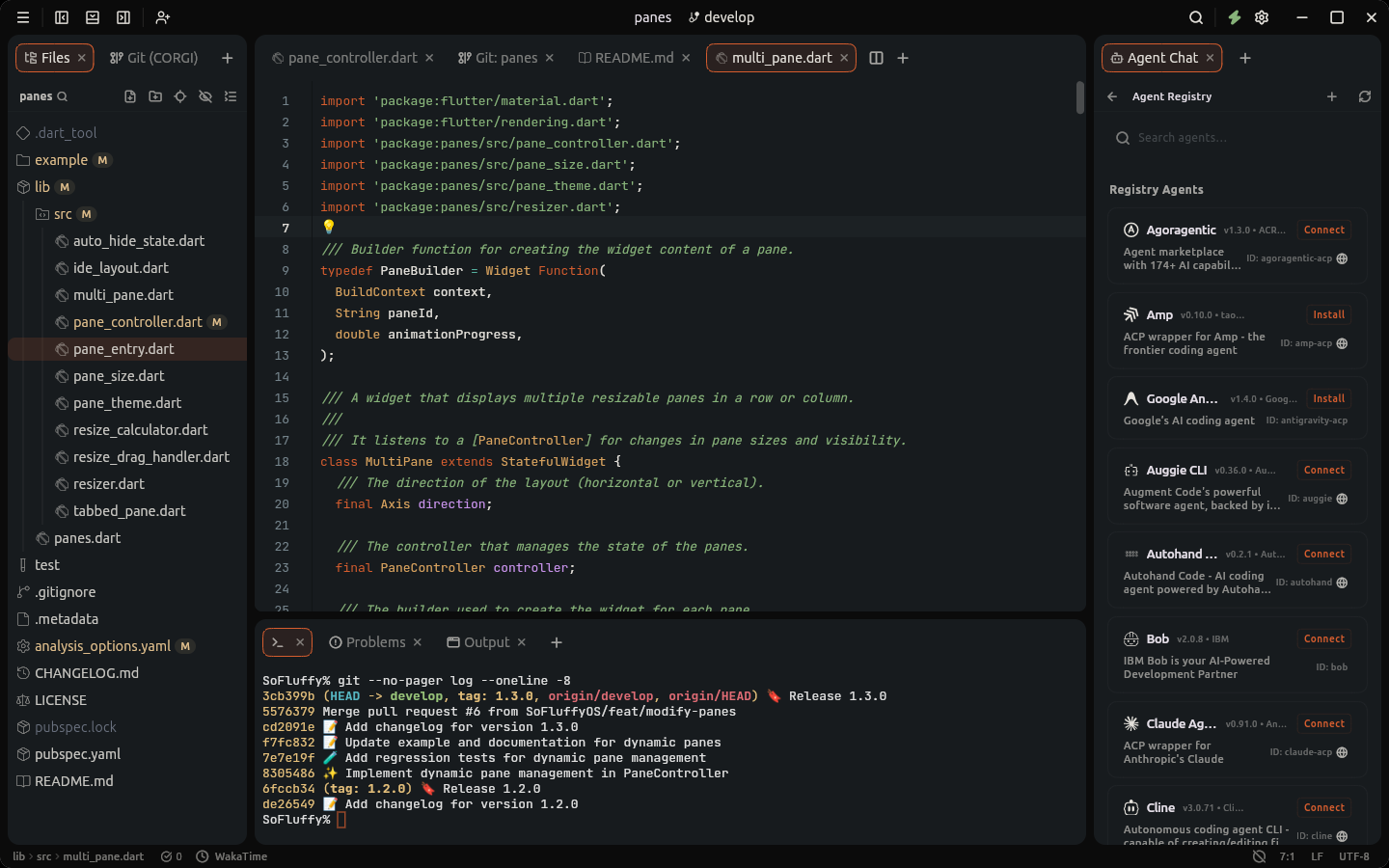
Task: Search files next to panes title
Action: tap(63, 96)
